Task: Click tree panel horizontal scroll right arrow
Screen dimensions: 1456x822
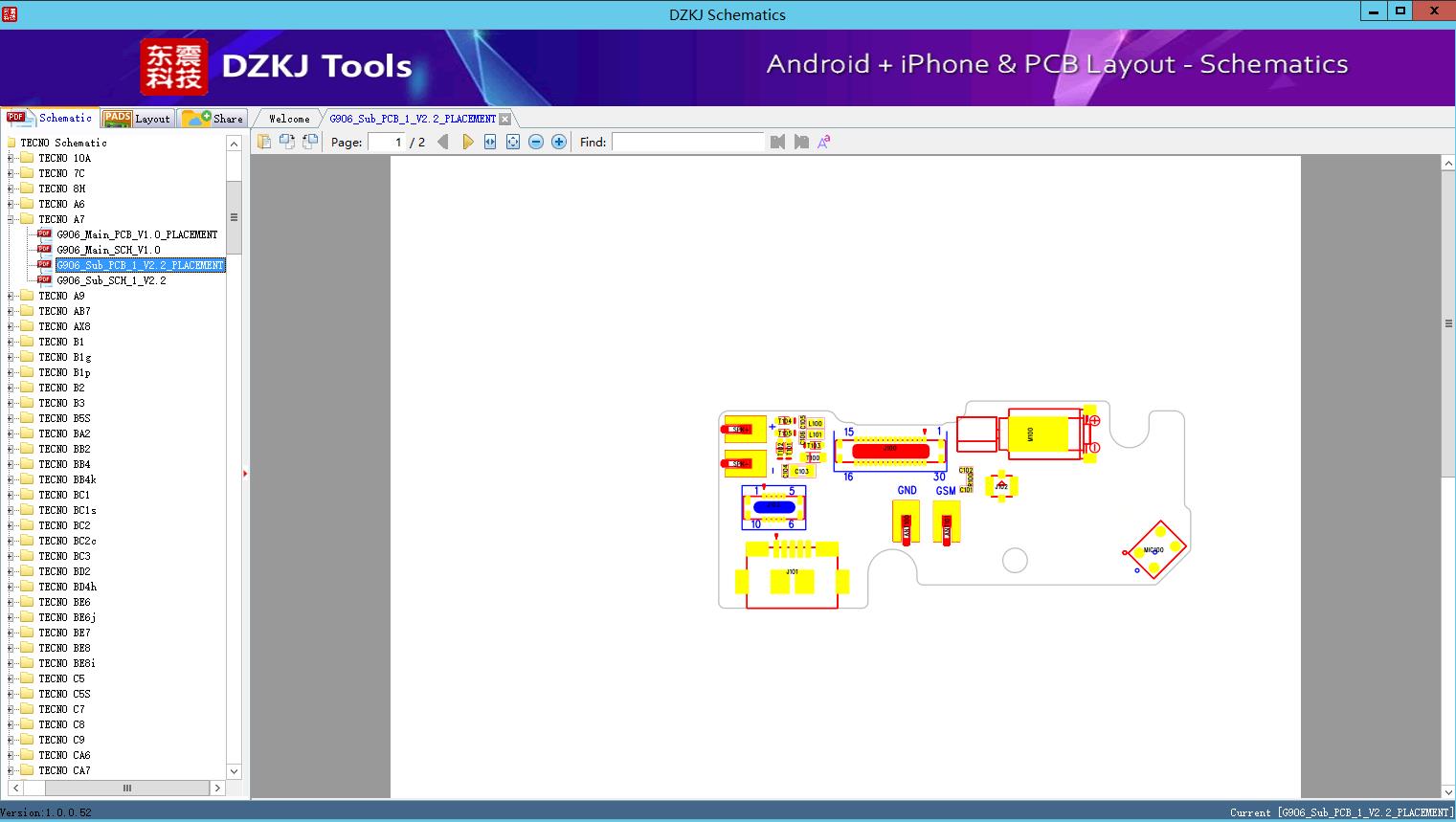Action: tap(217, 789)
